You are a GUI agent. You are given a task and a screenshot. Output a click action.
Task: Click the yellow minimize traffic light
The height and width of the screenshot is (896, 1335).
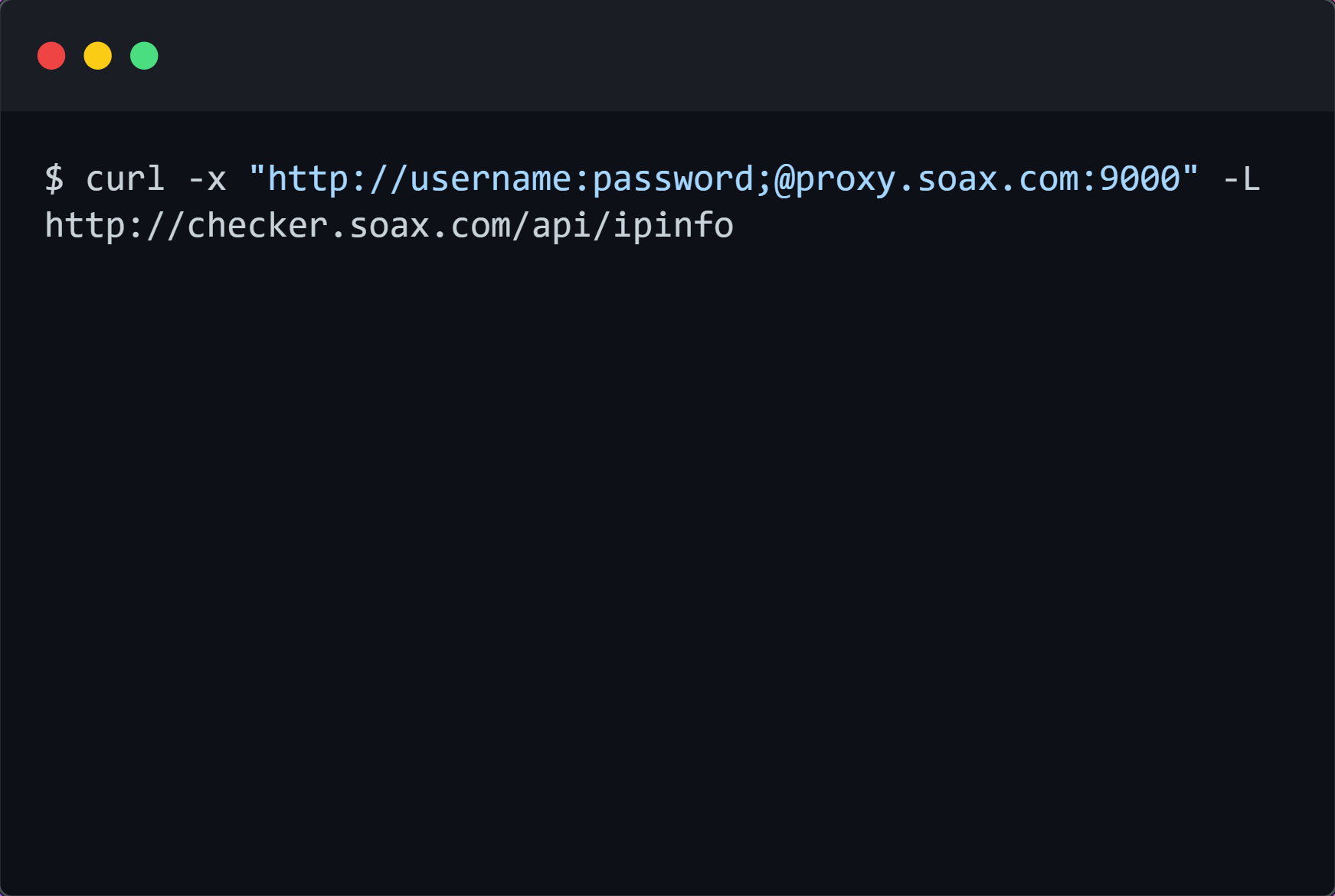[97, 55]
